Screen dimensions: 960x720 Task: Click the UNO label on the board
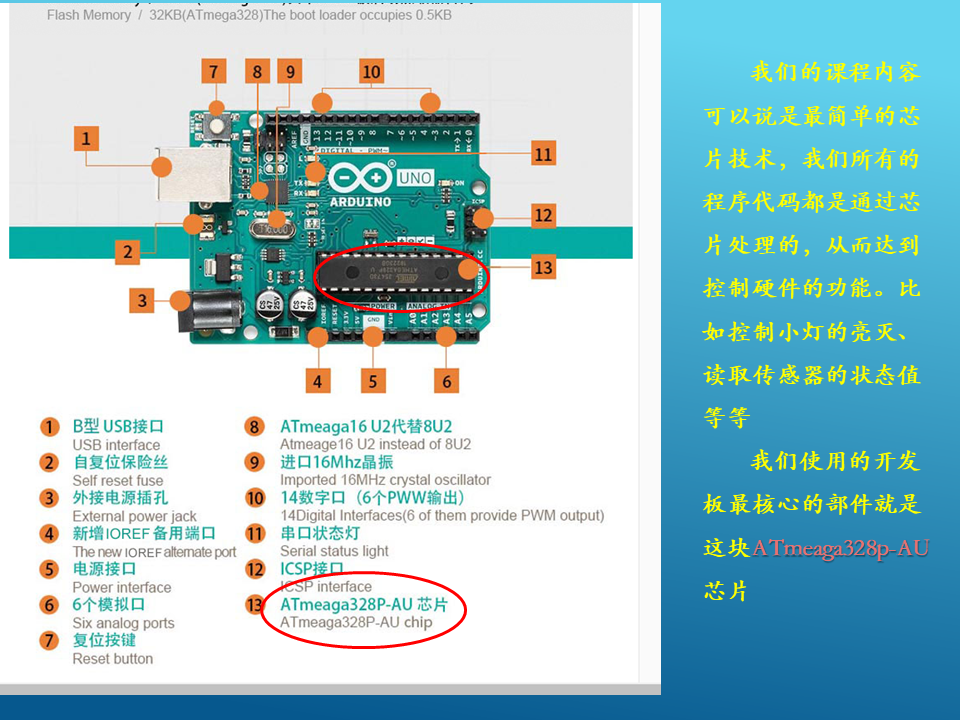(415, 178)
